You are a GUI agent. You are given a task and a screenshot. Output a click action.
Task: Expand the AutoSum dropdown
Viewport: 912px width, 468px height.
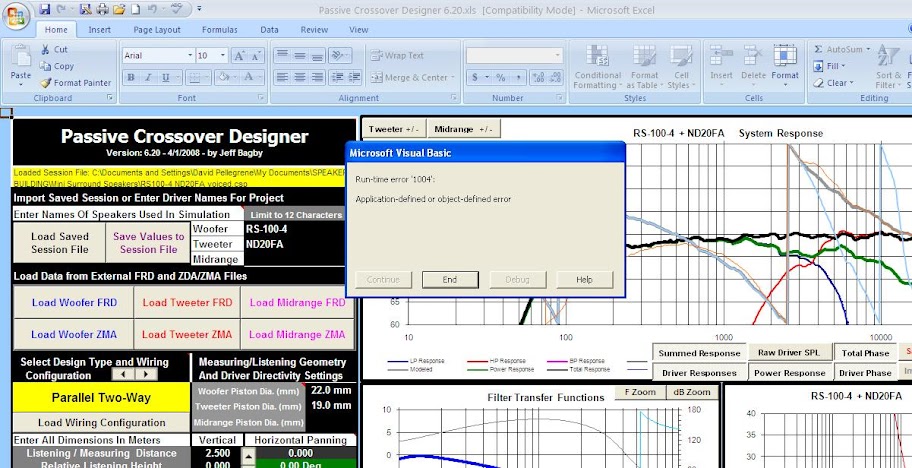868,49
